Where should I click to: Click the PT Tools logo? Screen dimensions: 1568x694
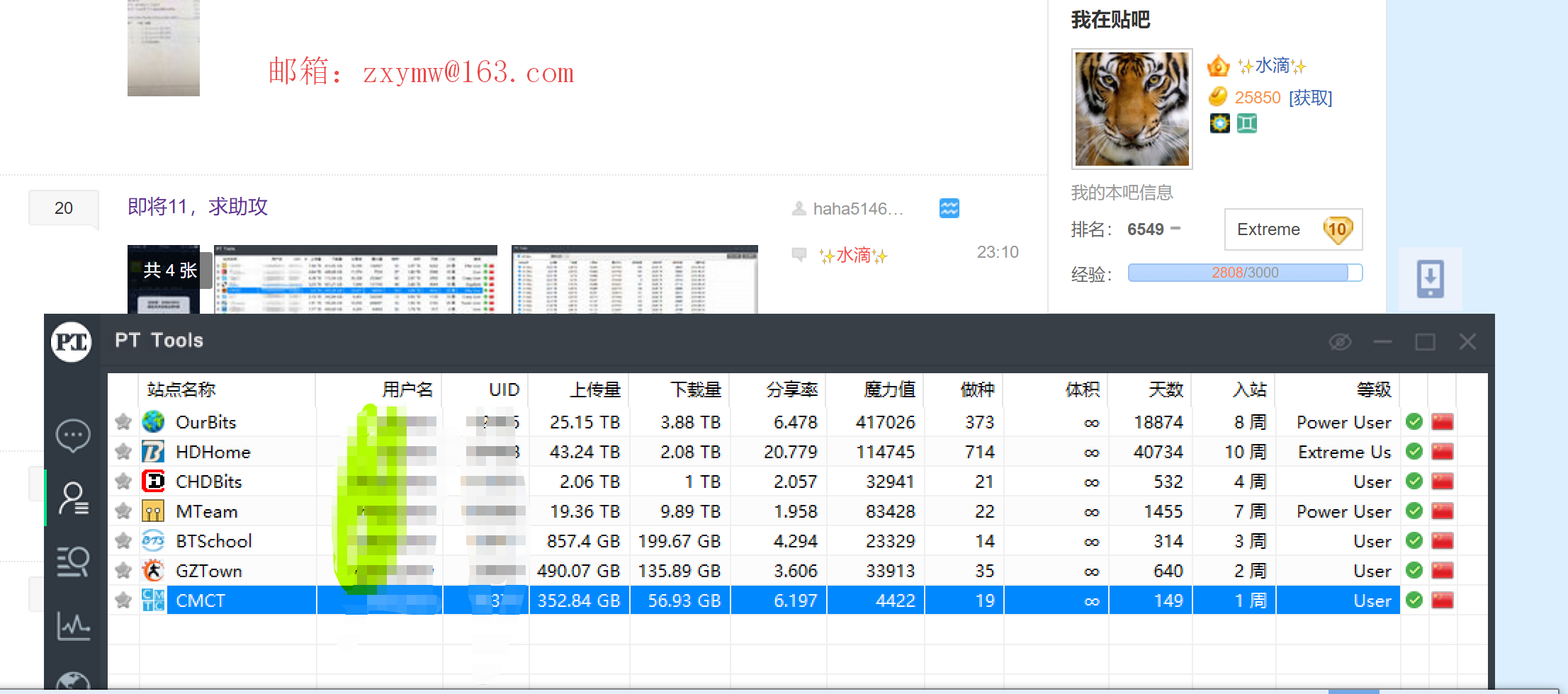pos(72,342)
